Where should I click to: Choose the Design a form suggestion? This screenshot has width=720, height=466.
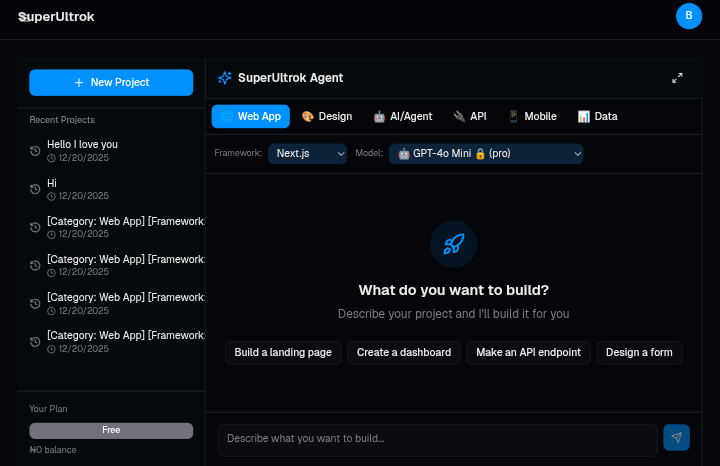click(639, 353)
